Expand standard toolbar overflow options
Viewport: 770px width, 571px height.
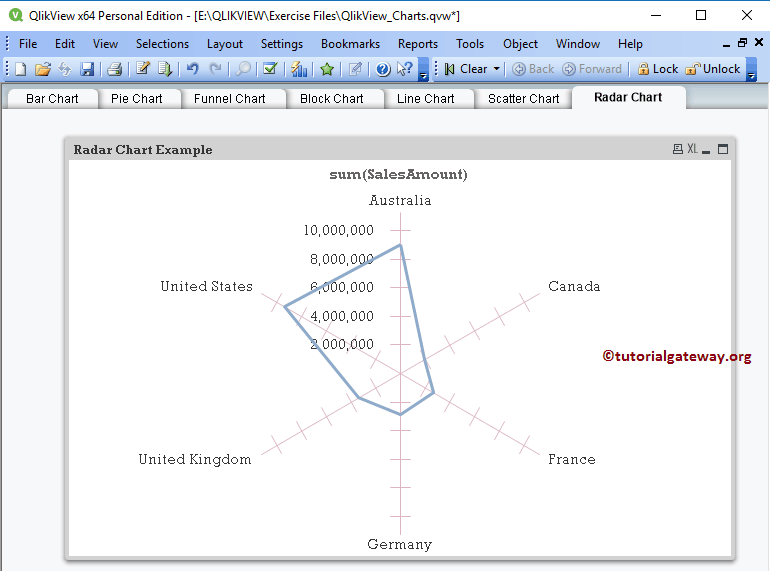[x=423, y=70]
